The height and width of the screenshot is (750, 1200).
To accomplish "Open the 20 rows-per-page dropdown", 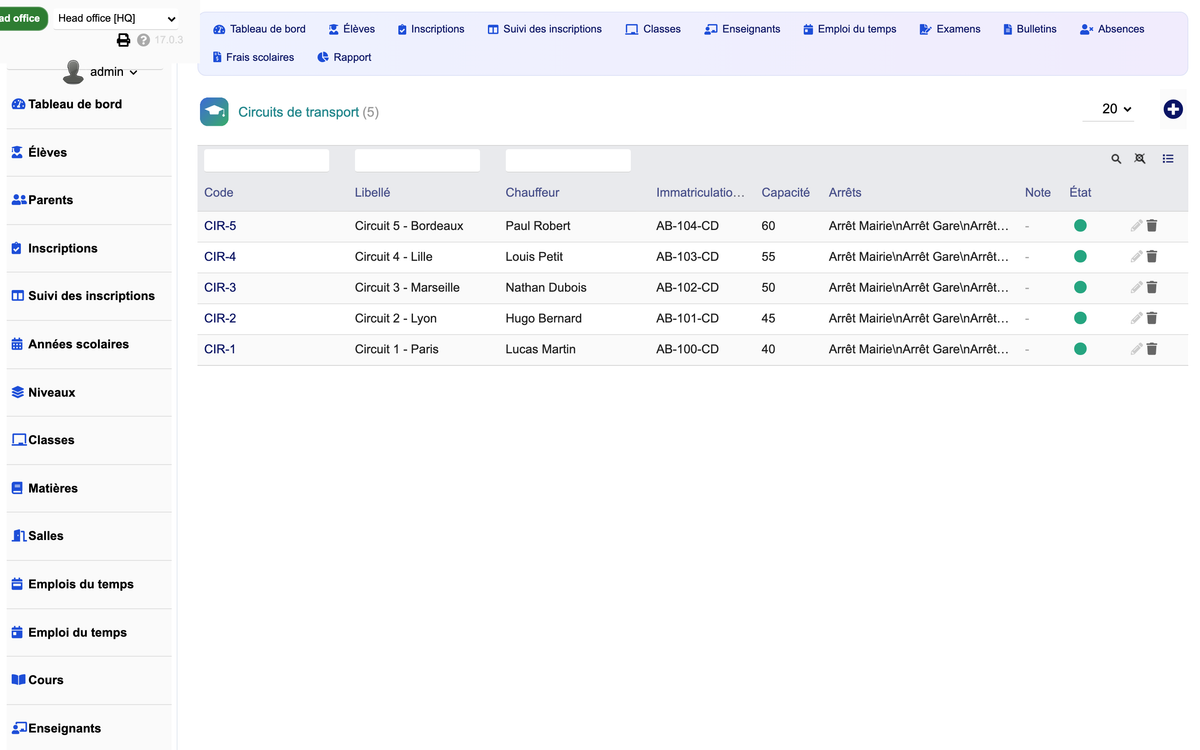I will click(1109, 109).
